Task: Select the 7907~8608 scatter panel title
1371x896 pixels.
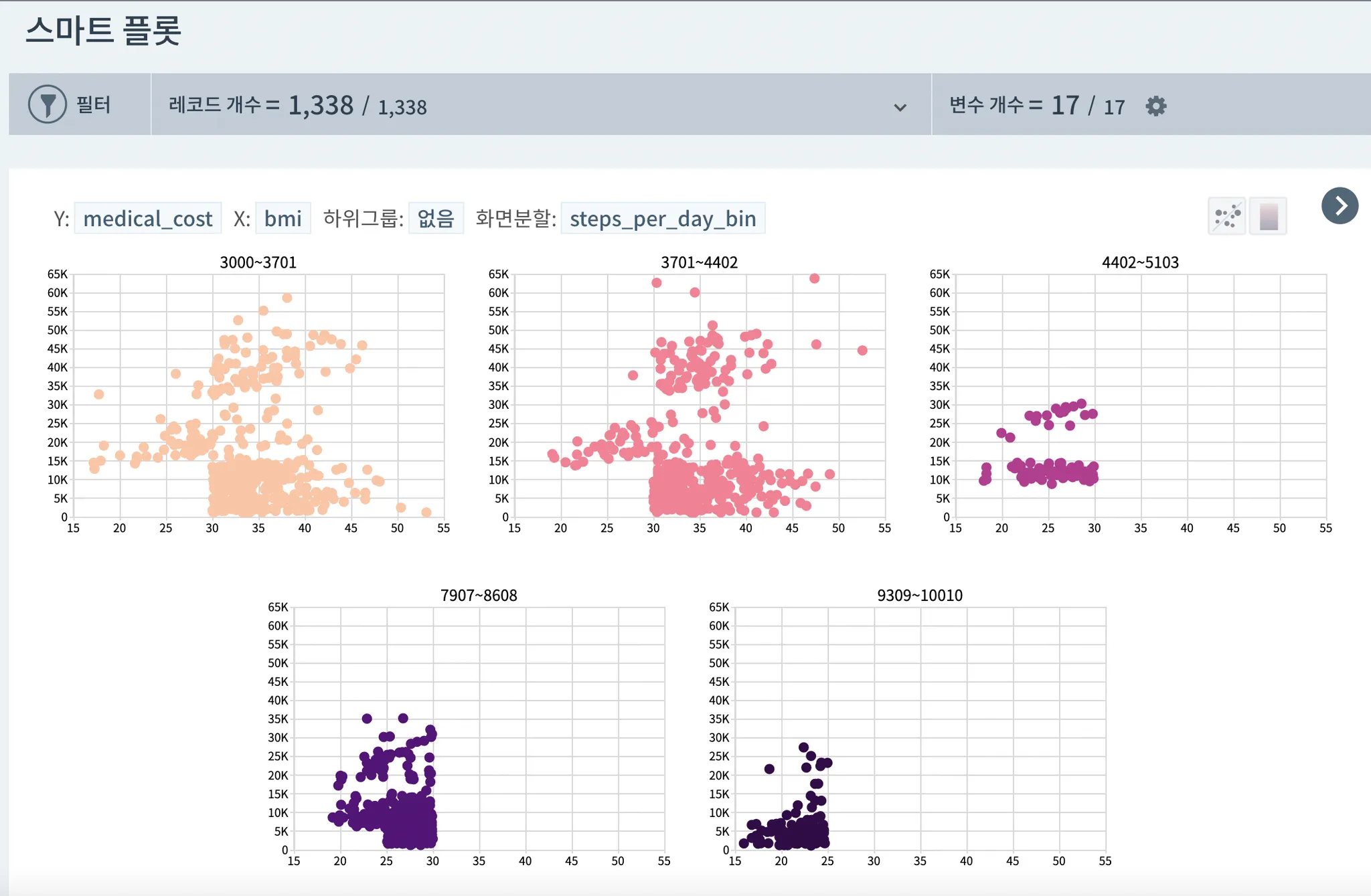Action: coord(479,596)
